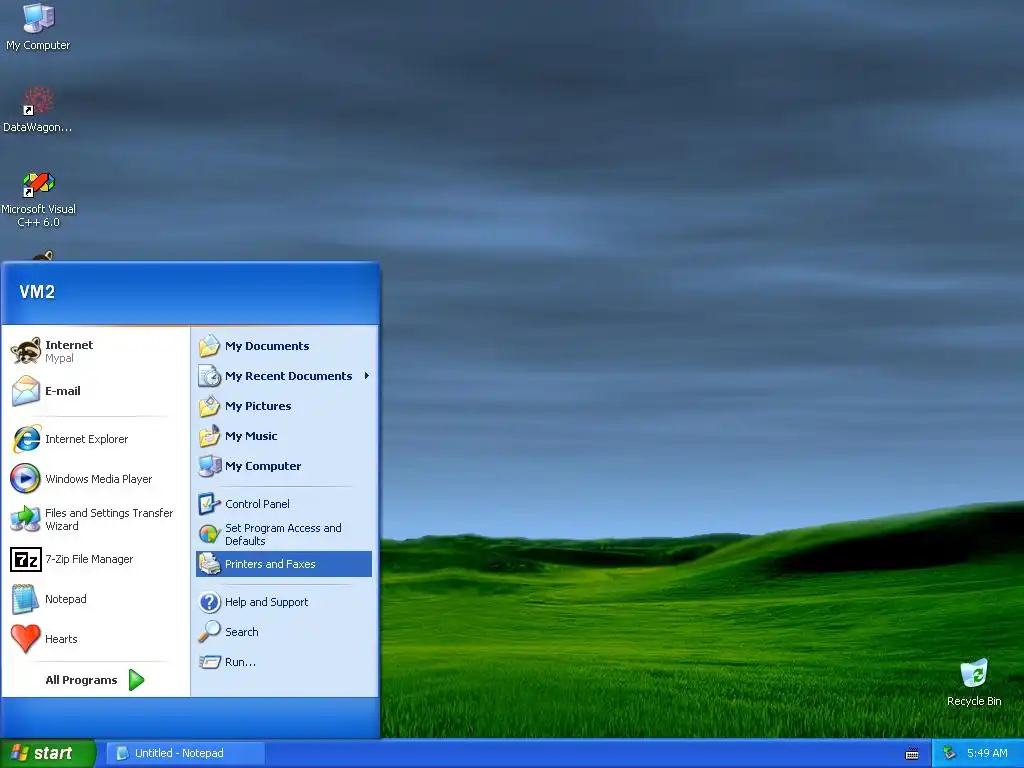Select DataWagon desktop shortcut
The width and height of the screenshot is (1024, 768).
tap(38, 110)
